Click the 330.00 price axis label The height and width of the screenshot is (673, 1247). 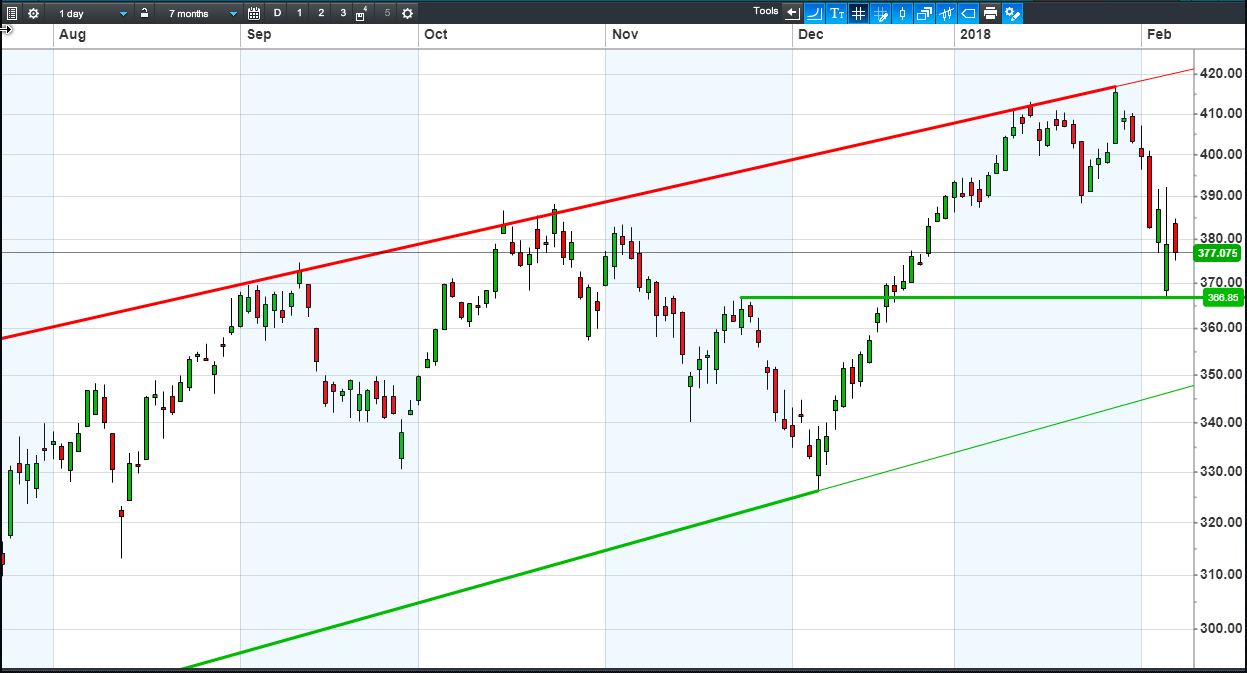point(1221,471)
